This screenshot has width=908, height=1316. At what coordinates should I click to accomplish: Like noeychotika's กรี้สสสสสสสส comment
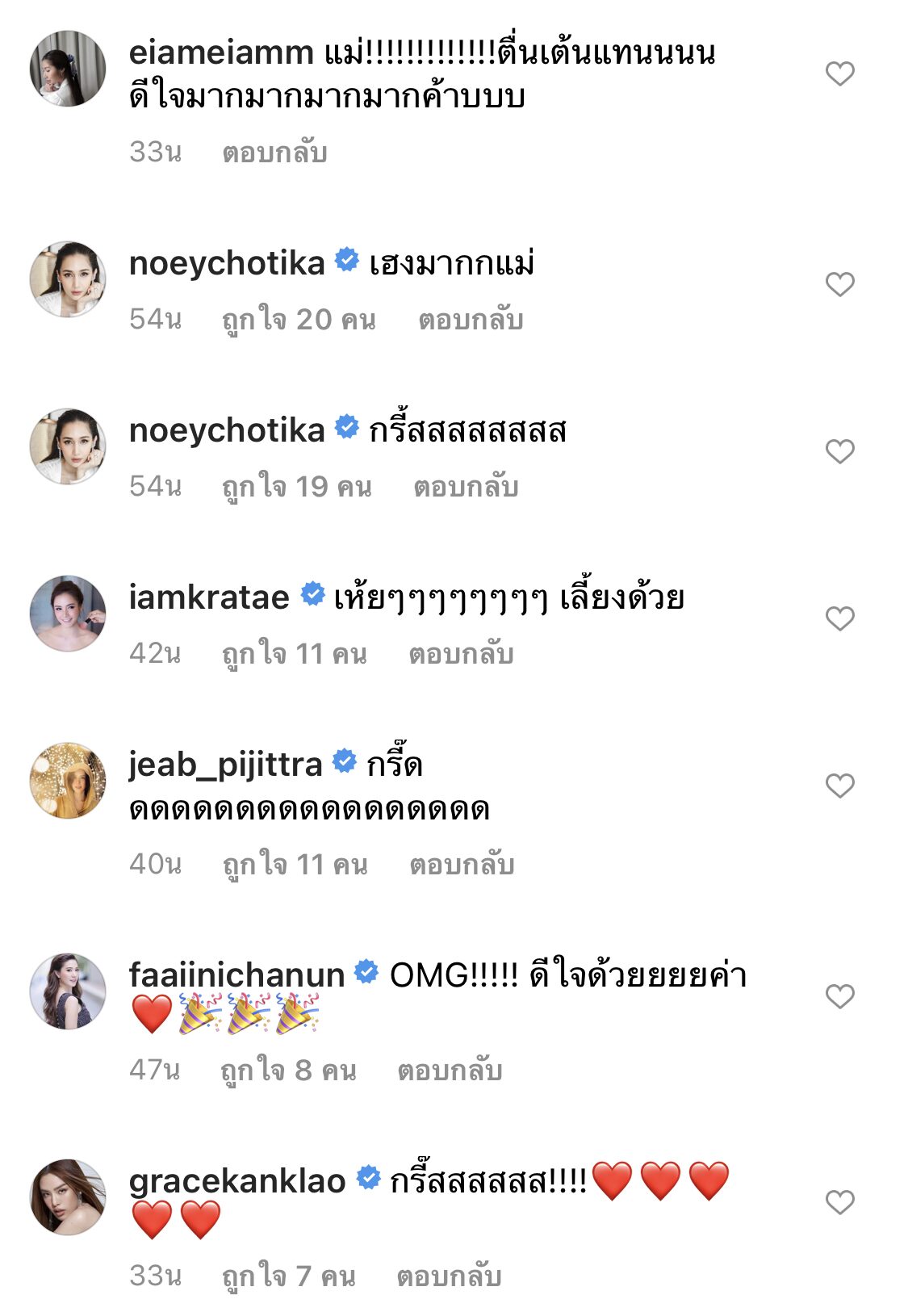[x=839, y=451]
